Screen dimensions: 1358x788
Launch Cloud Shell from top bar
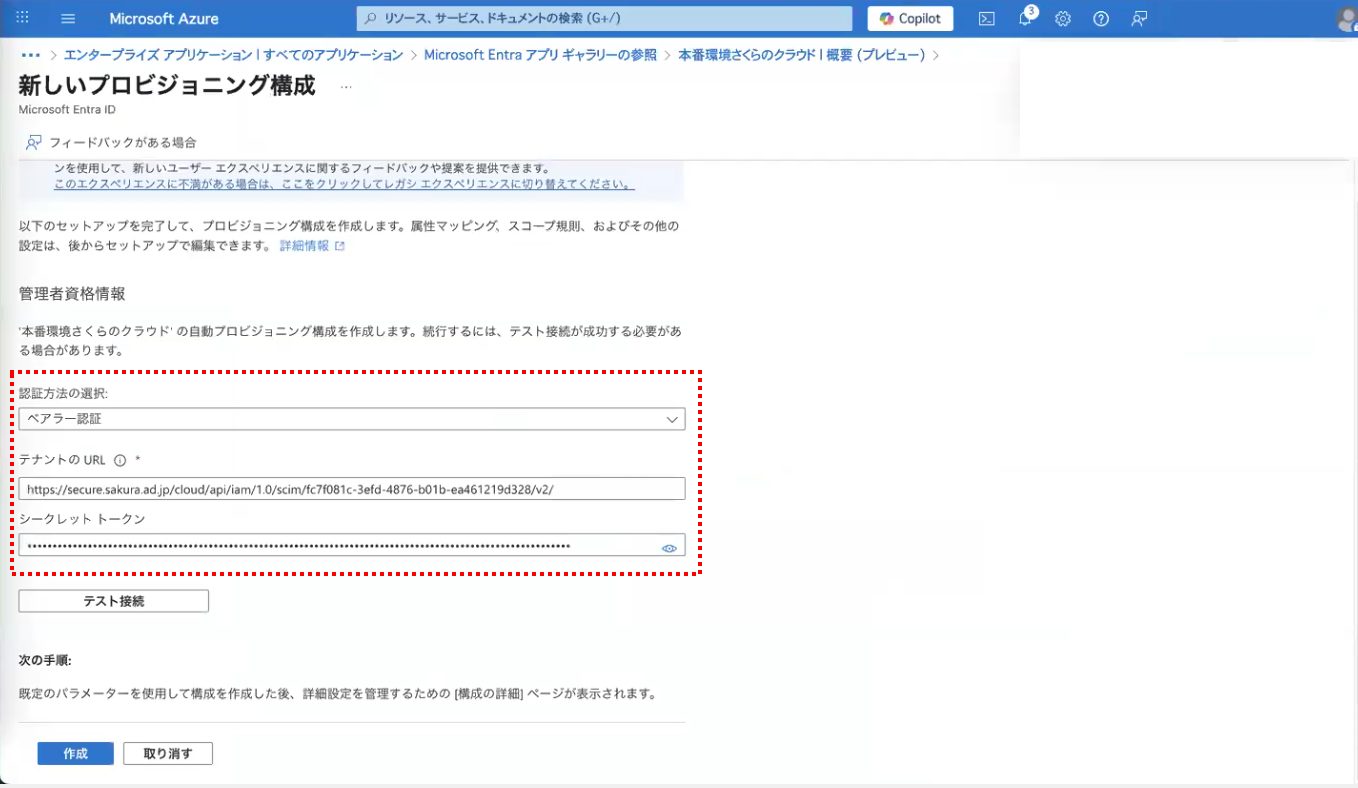pyautogui.click(x=986, y=18)
